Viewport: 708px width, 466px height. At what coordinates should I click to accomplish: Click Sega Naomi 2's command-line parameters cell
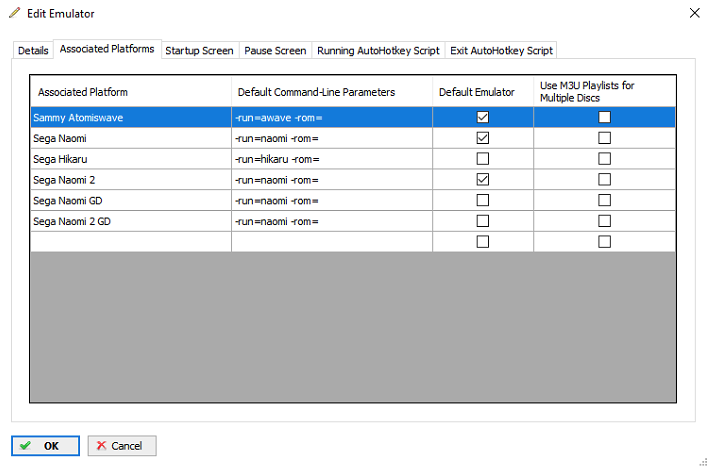click(332, 180)
